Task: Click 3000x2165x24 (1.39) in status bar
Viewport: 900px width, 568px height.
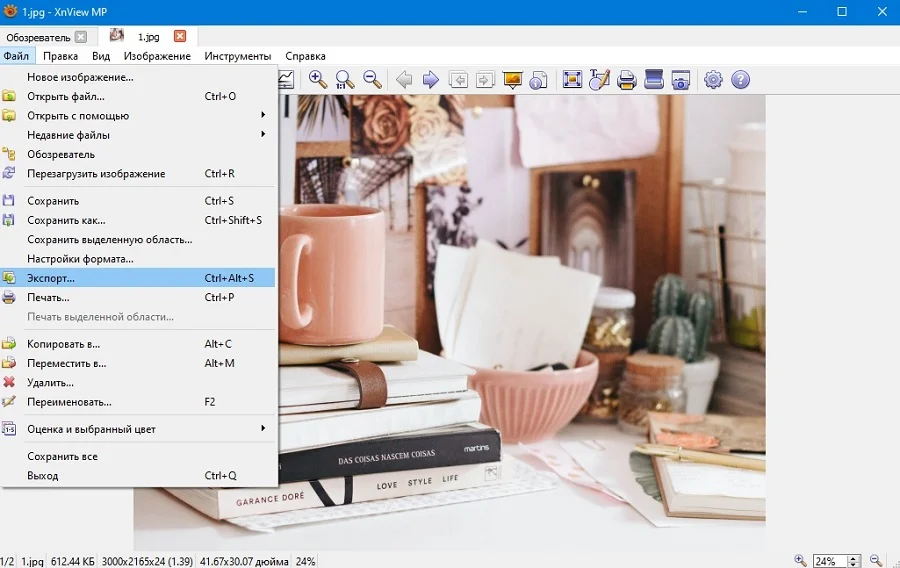Action: click(148, 562)
